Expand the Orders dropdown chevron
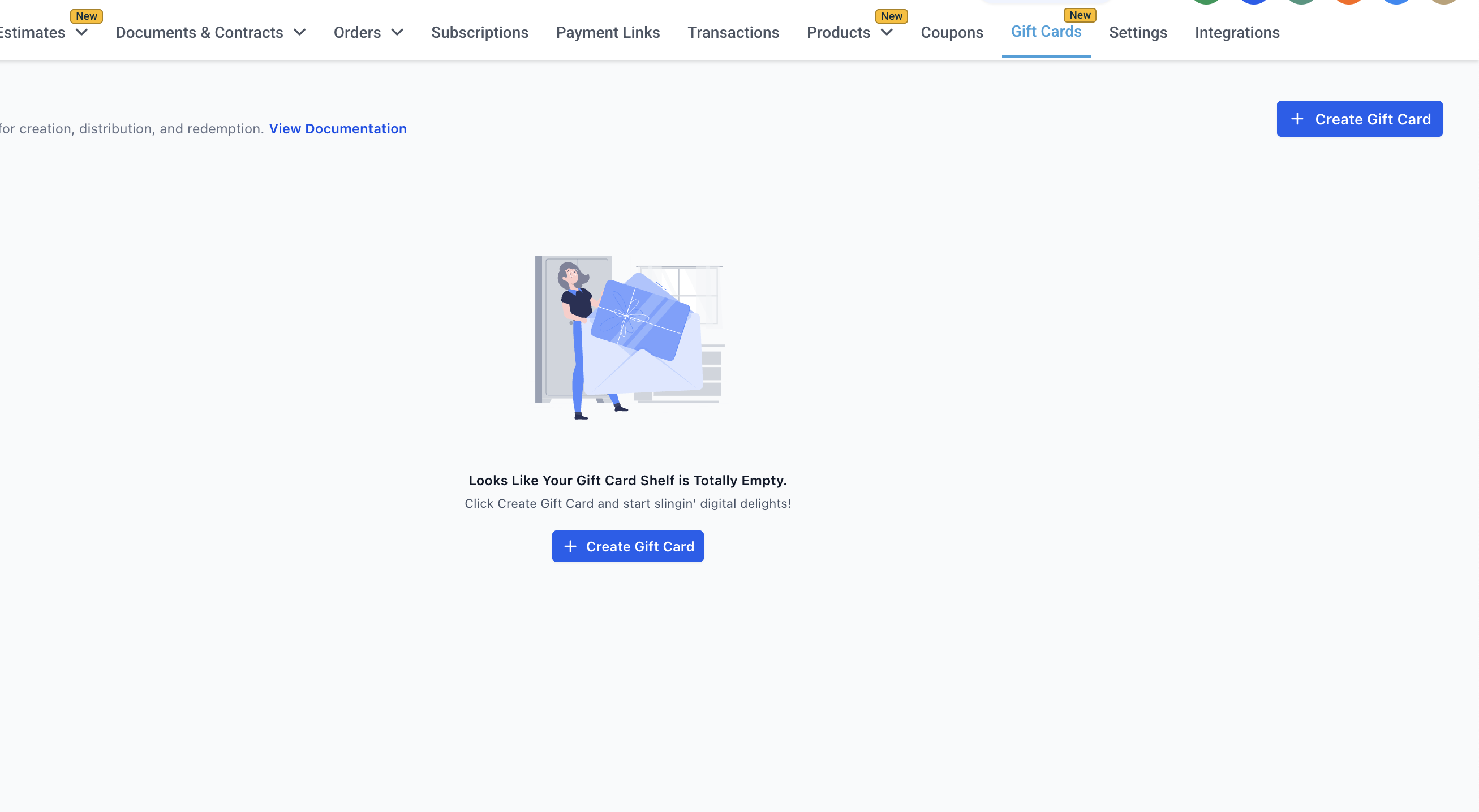This screenshot has width=1479, height=812. tap(397, 33)
